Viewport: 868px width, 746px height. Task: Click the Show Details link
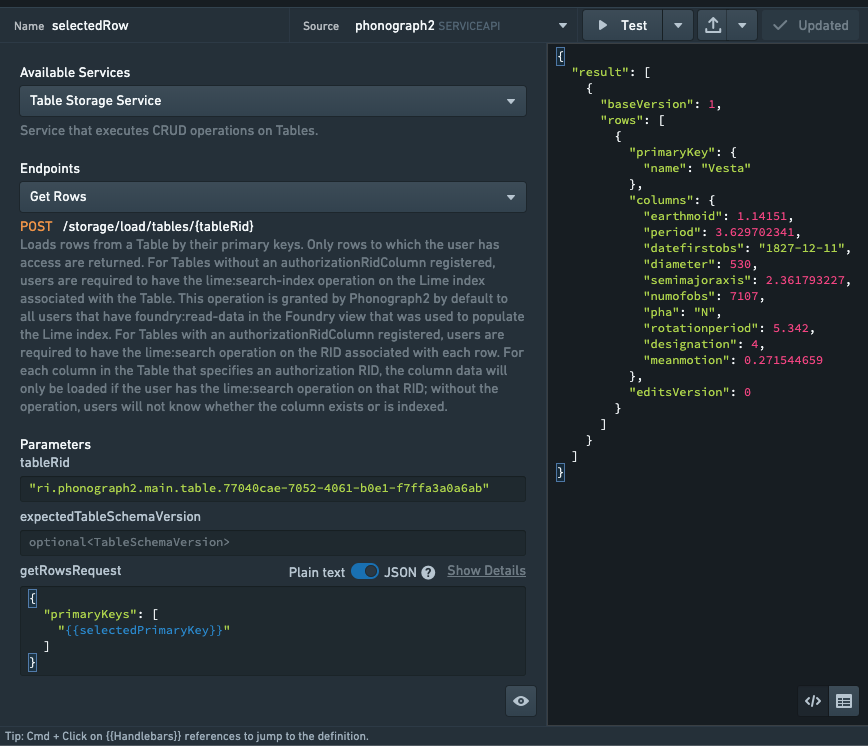coord(486,571)
